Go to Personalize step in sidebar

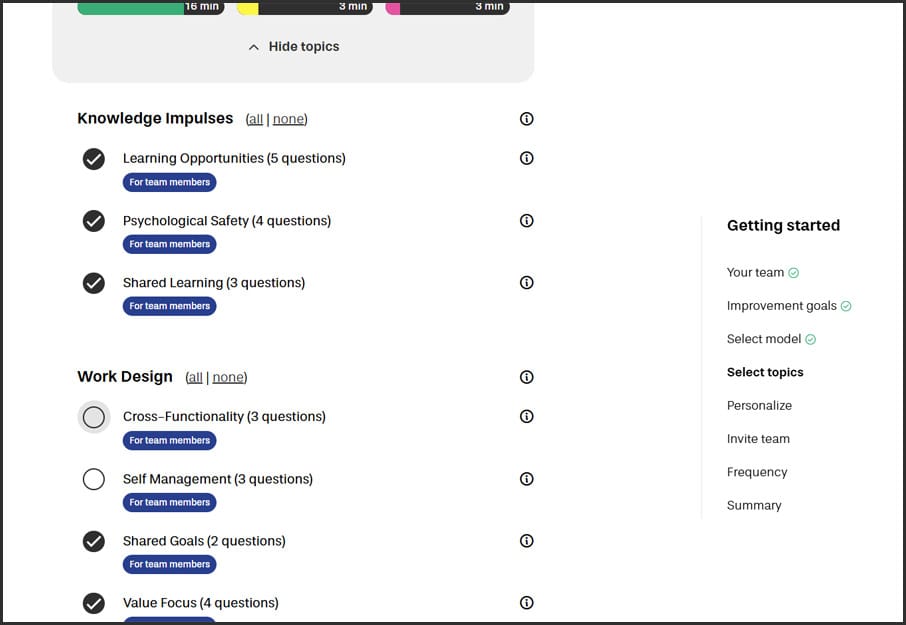pos(759,406)
